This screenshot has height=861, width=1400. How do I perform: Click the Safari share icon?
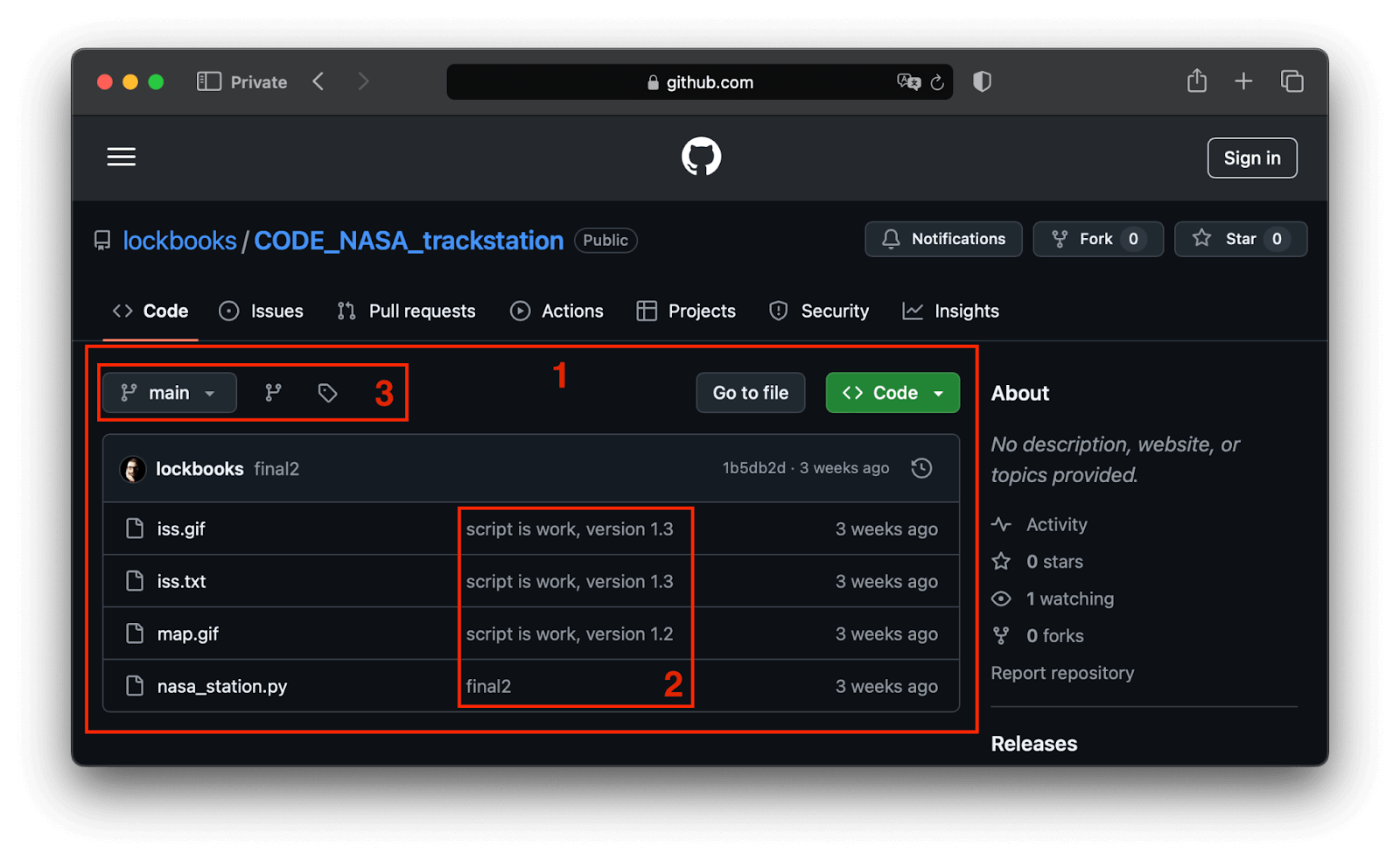(x=1196, y=80)
